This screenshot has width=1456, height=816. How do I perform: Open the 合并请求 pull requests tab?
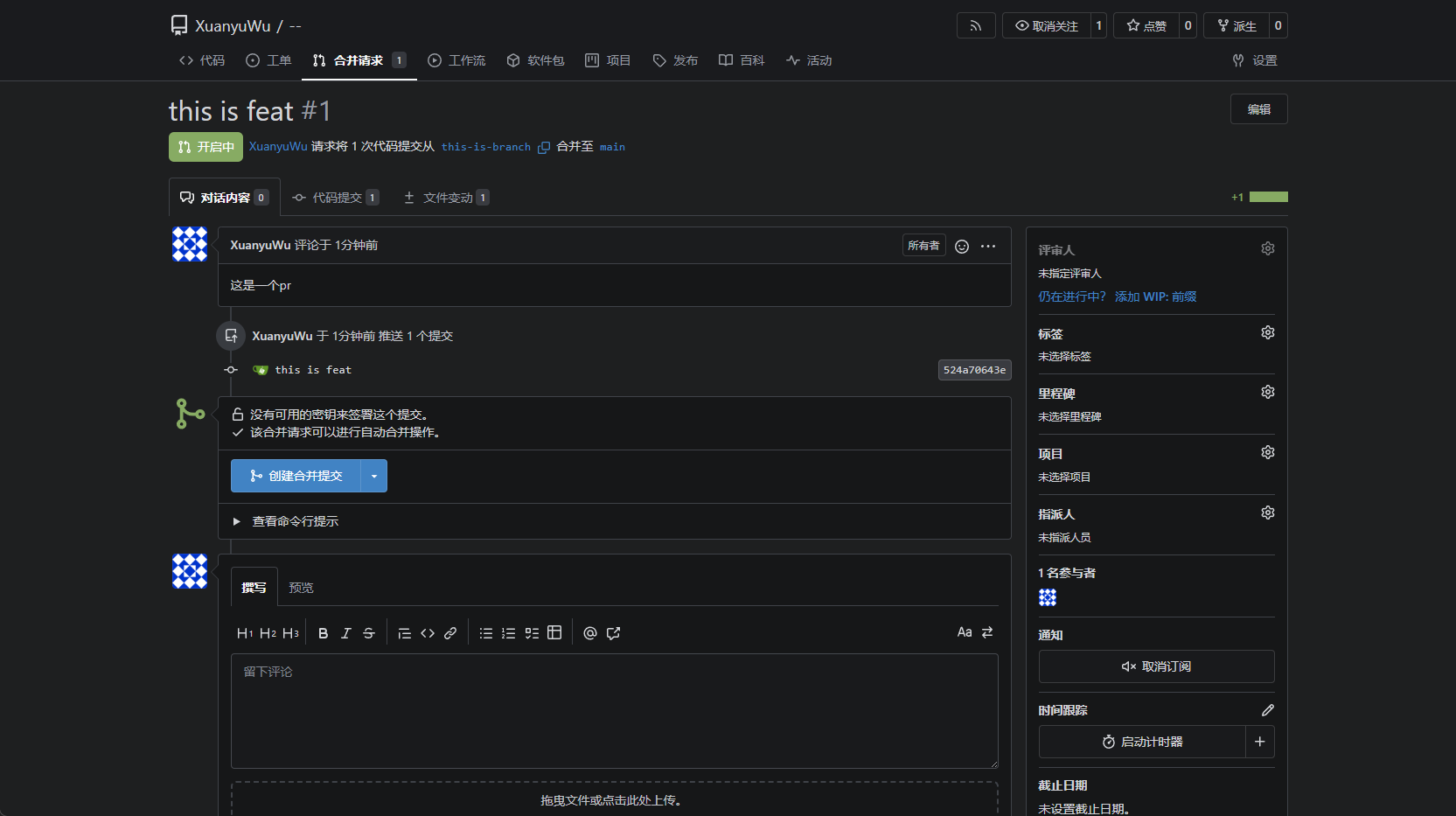pos(359,60)
